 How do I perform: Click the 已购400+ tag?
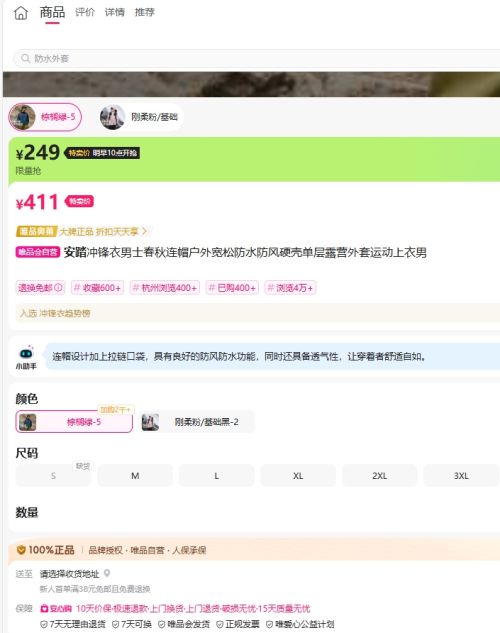tap(232, 287)
